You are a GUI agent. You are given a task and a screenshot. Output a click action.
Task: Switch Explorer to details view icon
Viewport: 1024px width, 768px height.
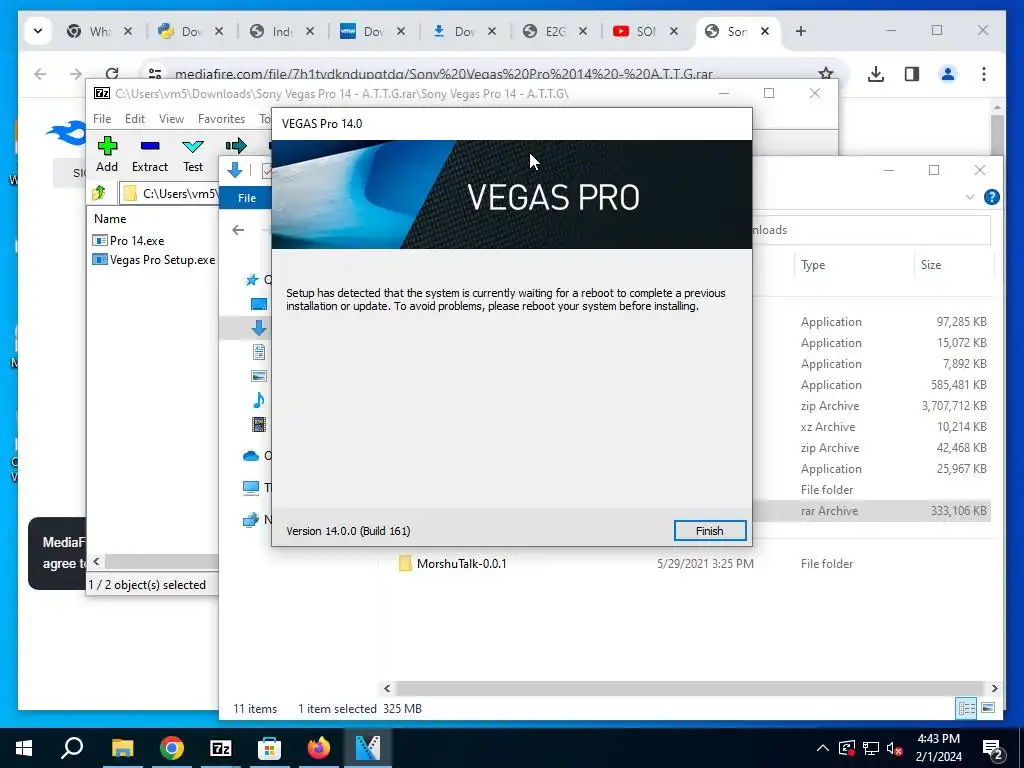(x=967, y=708)
